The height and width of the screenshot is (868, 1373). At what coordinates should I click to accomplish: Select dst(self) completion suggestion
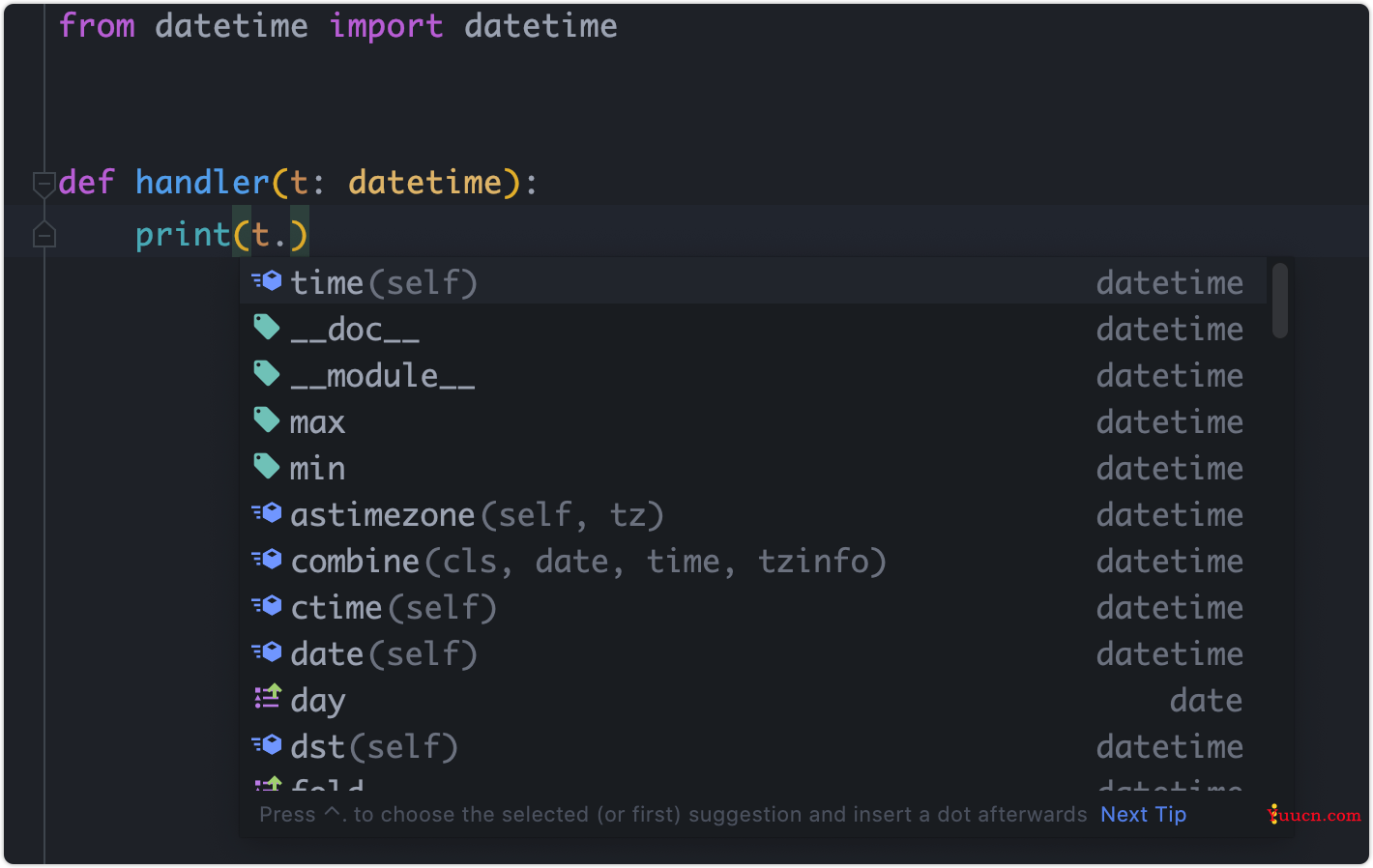pos(752,746)
